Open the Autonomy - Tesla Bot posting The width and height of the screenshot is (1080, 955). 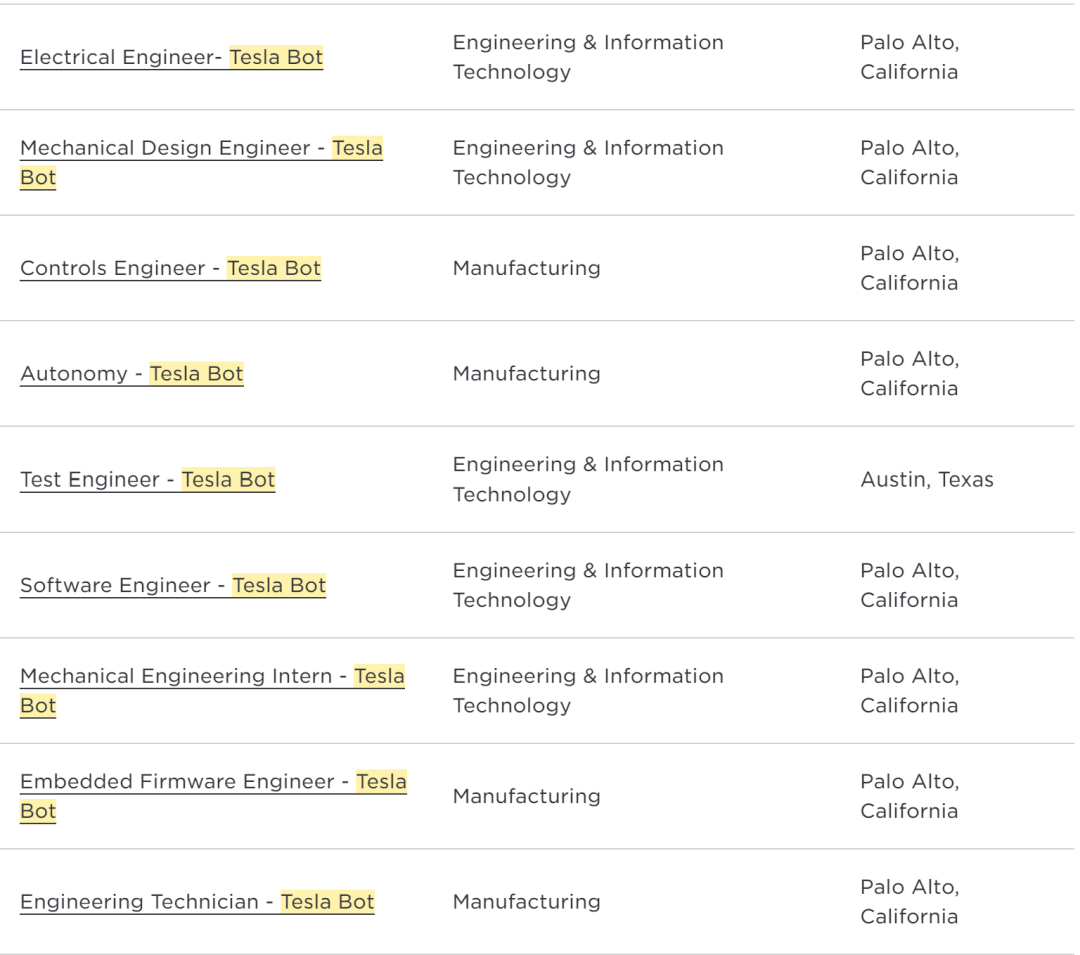pos(132,374)
